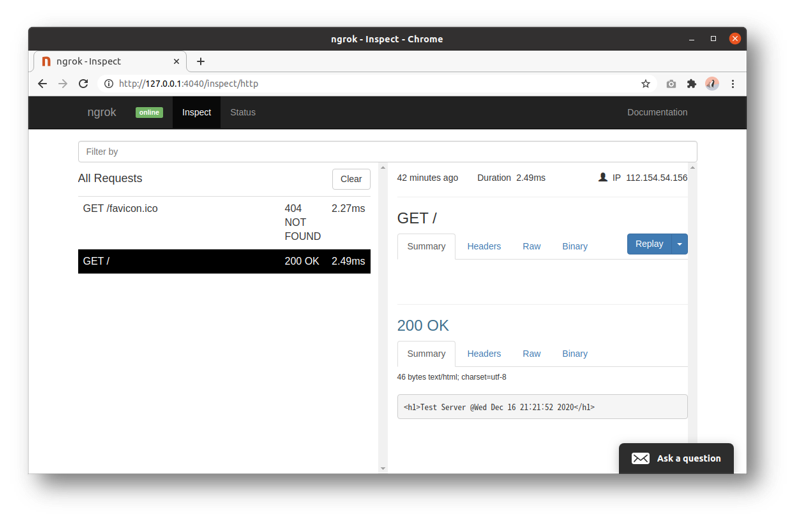Click the 200 OK response heading

coord(423,326)
